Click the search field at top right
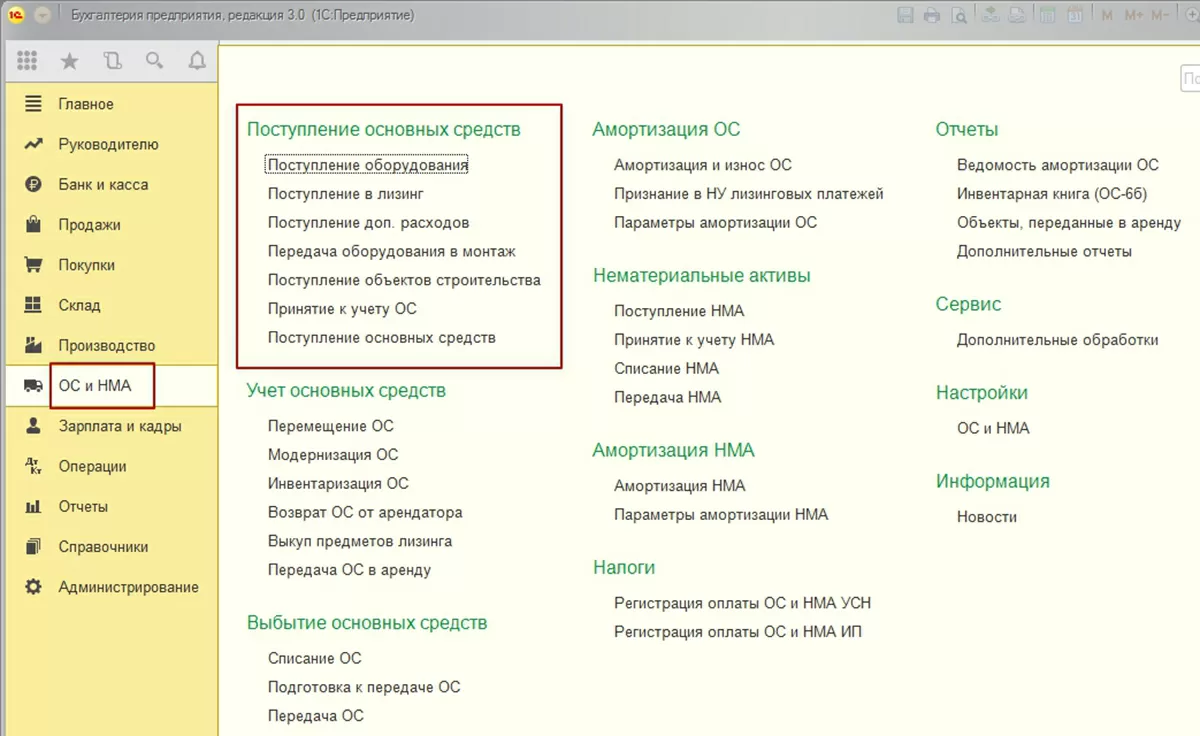This screenshot has height=736, width=1200. pyautogui.click(x=1190, y=78)
